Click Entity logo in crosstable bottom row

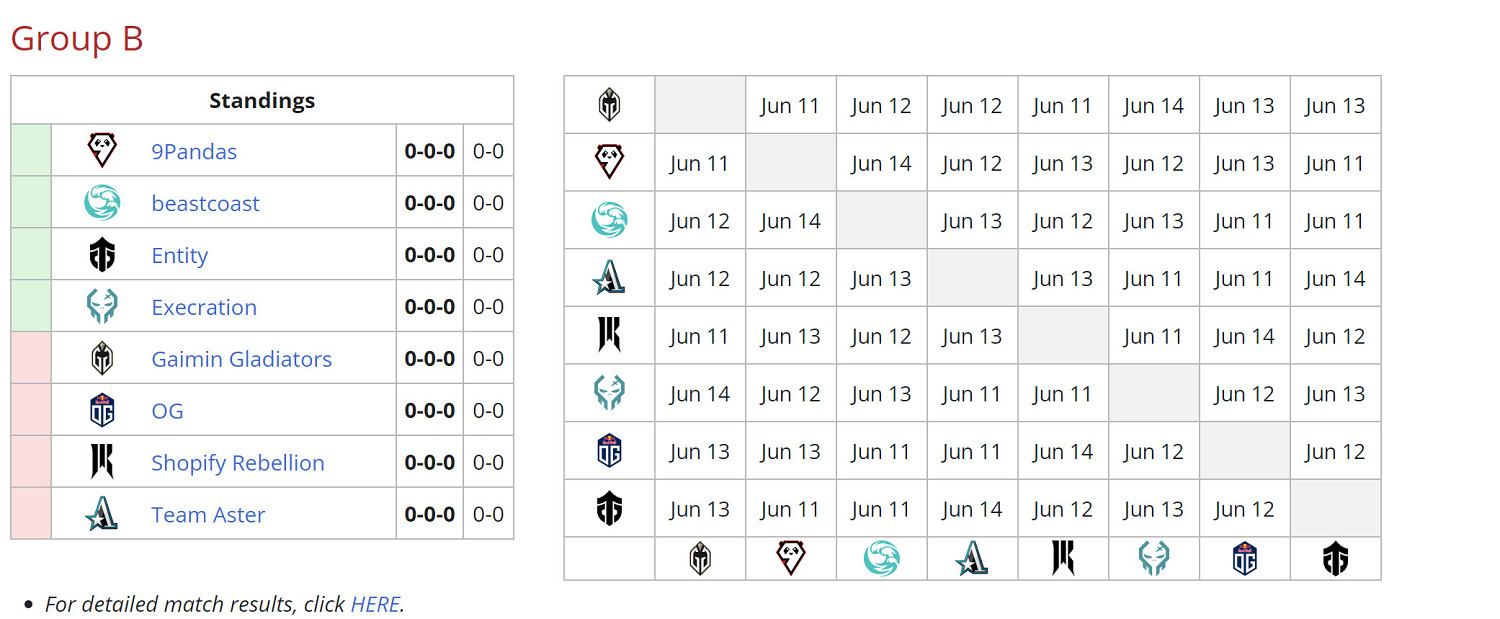[1335, 558]
